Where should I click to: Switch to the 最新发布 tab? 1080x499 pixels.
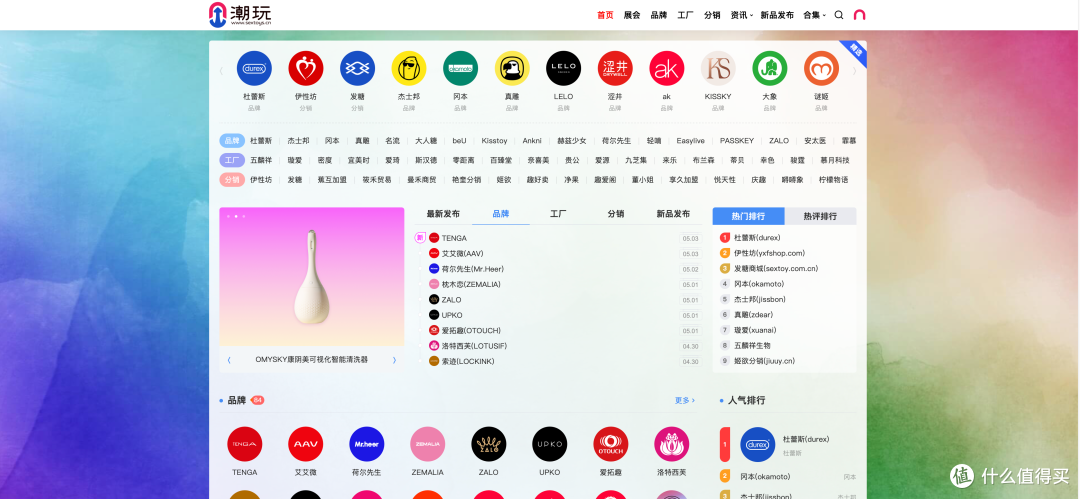click(x=443, y=214)
